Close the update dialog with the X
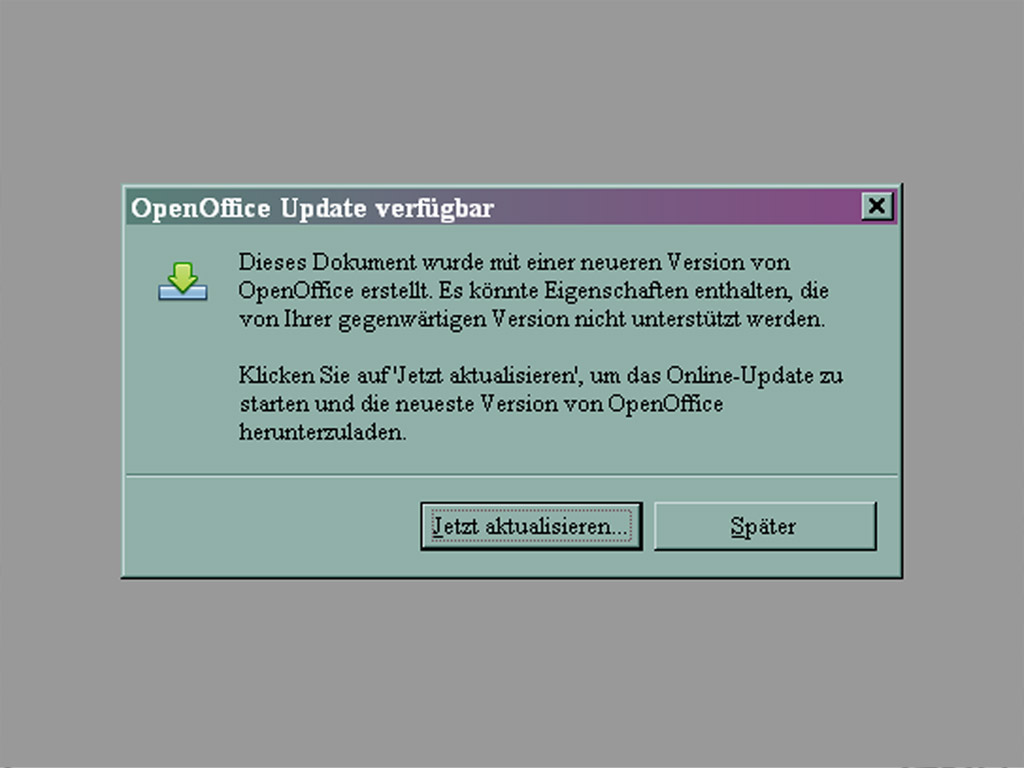The height and width of the screenshot is (768, 1024). coord(876,206)
